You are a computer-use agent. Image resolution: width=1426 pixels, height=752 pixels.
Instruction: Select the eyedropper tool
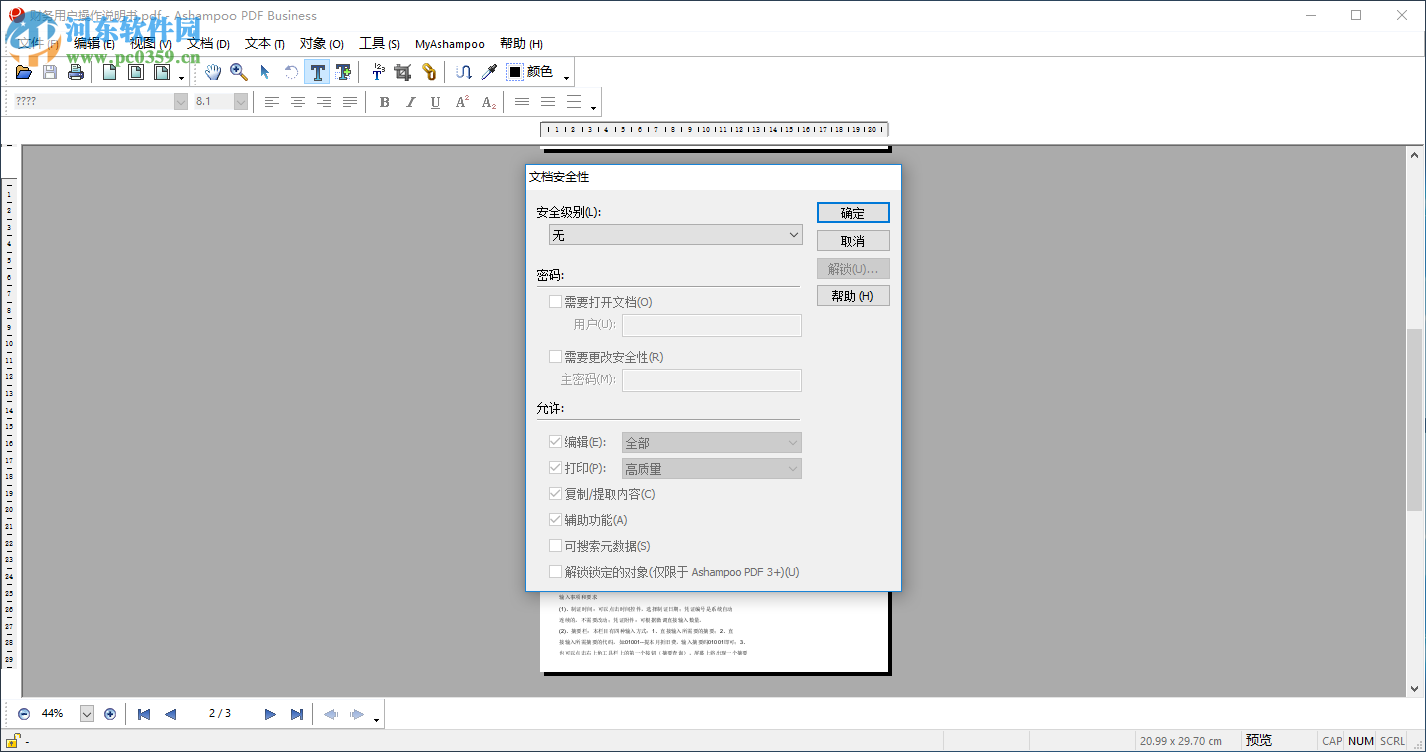click(488, 71)
